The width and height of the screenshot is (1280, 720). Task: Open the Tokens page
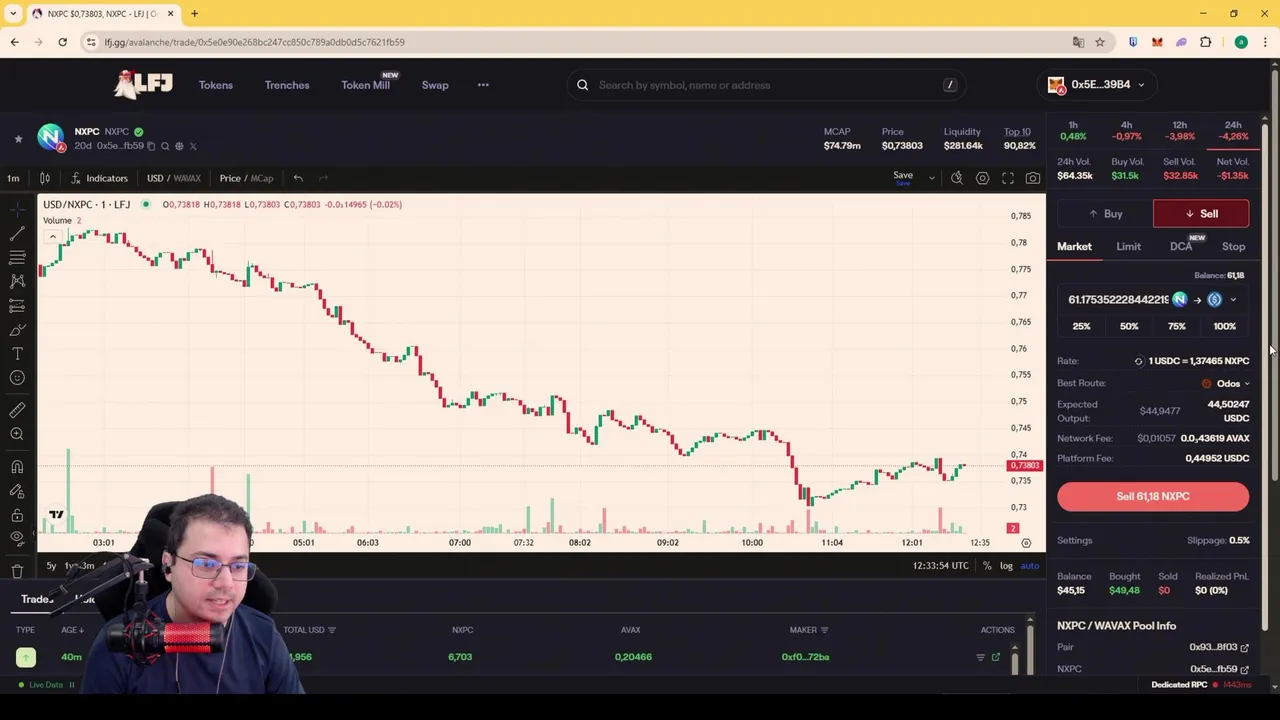[x=215, y=85]
